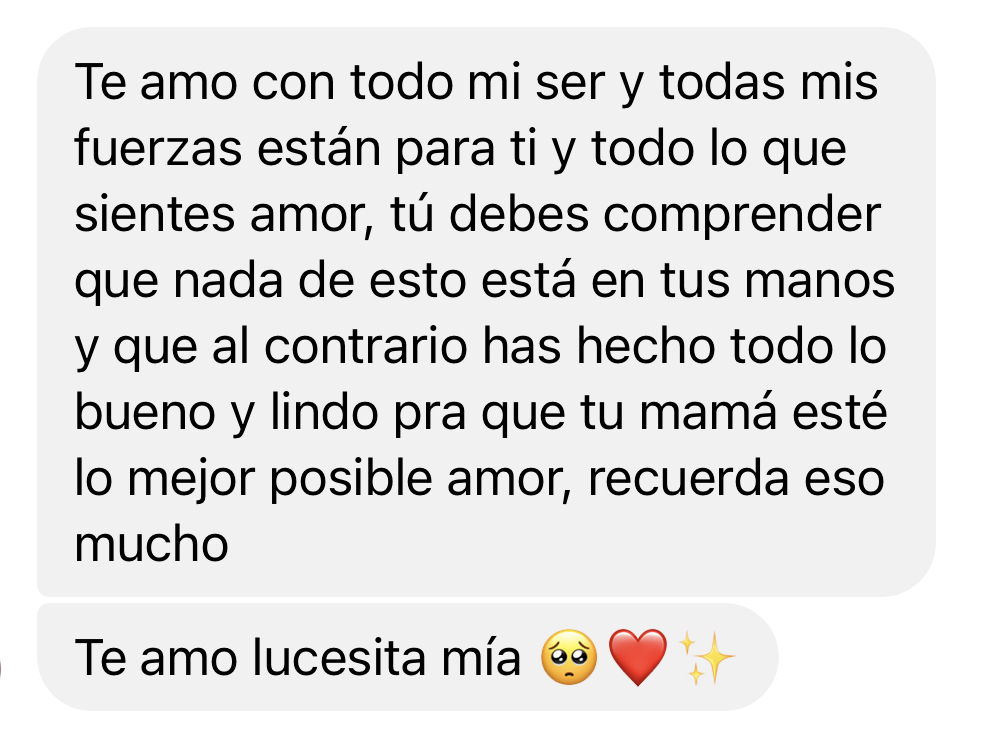The width and height of the screenshot is (984, 735).
Task: Click the word 'sientes' in the long message
Action: point(155,215)
